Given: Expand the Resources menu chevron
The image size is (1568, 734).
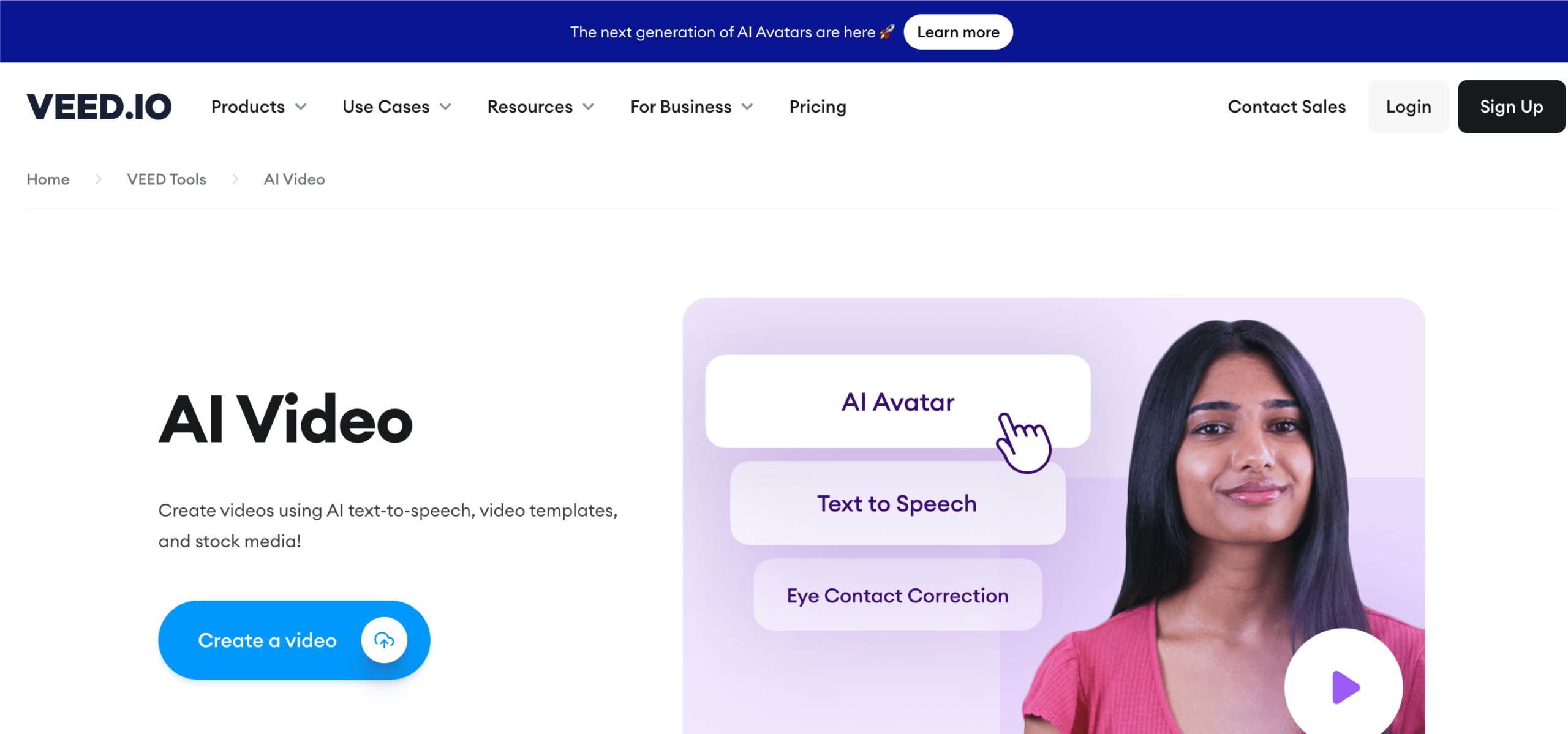Looking at the screenshot, I should [589, 107].
